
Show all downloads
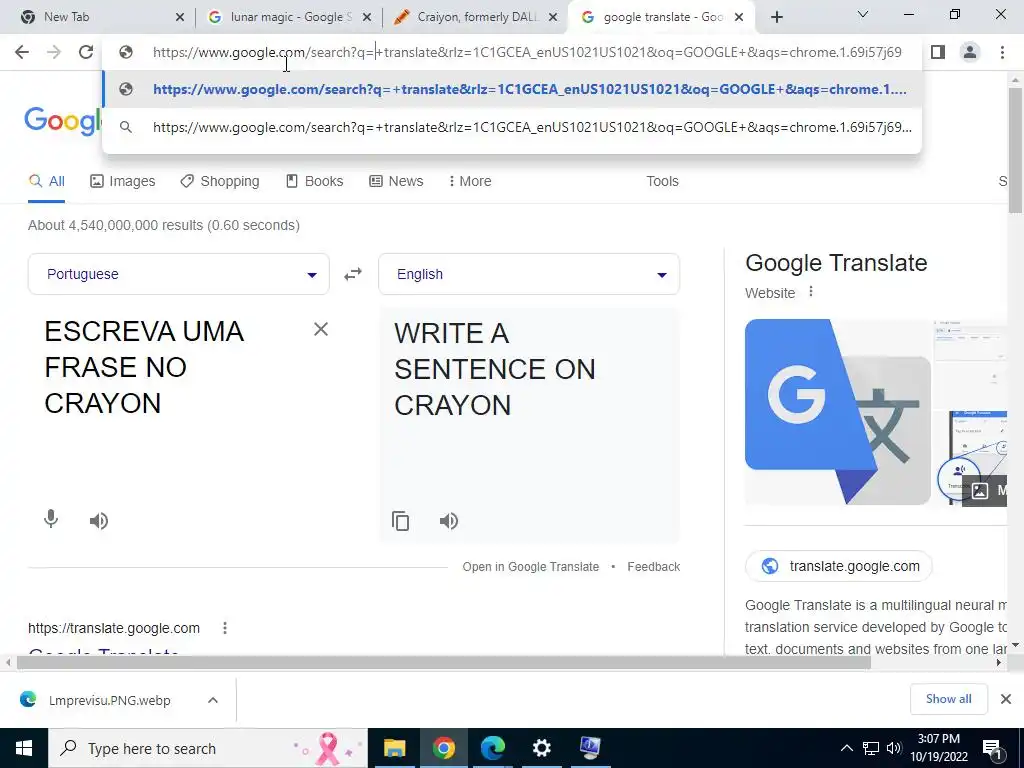(x=948, y=699)
